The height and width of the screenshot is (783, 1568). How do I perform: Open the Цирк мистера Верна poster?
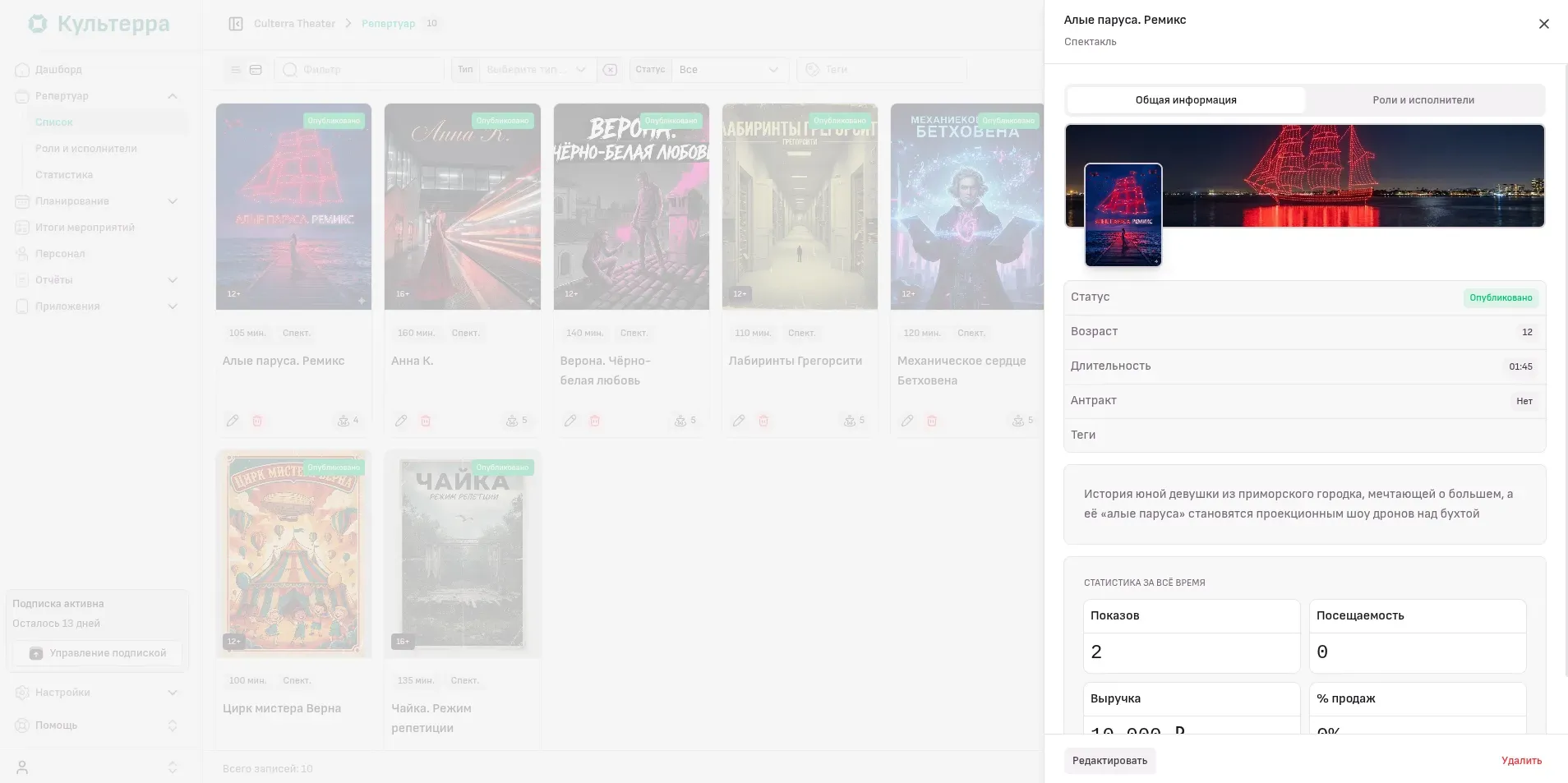(x=293, y=554)
